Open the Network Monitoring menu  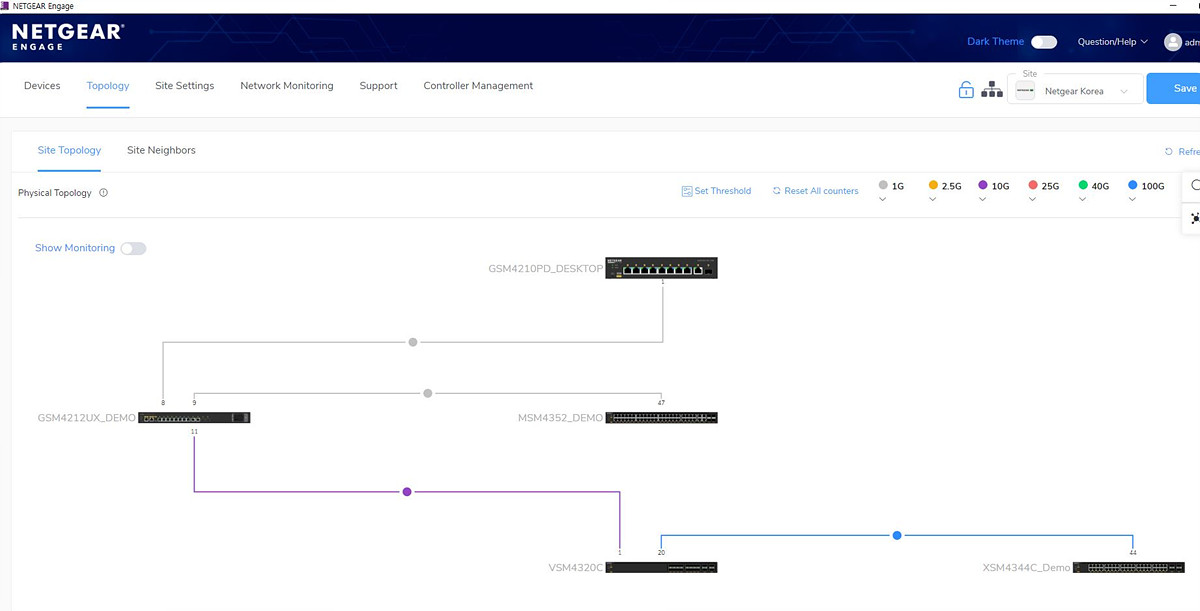pos(287,86)
